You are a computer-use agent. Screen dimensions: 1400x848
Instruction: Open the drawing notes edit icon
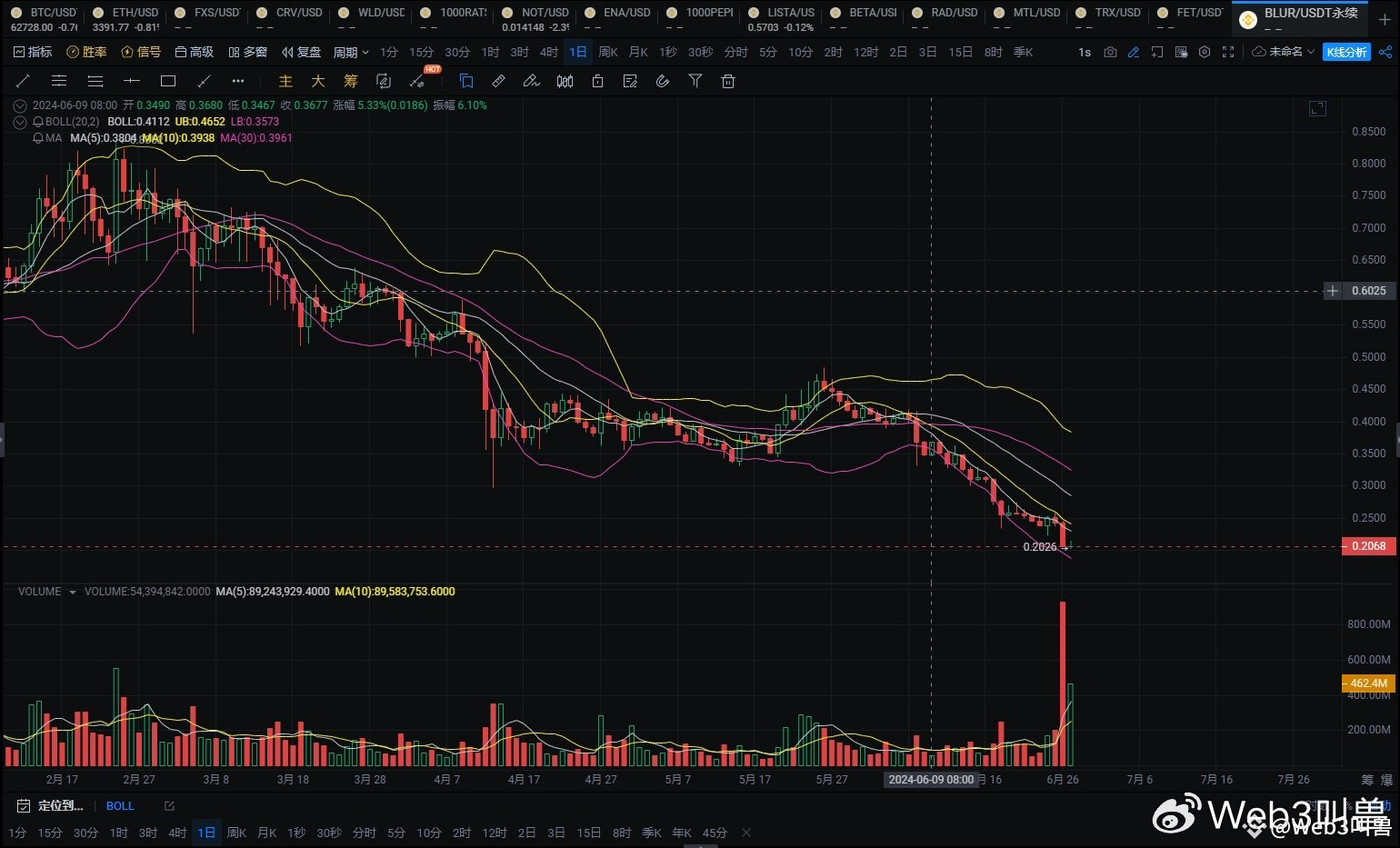click(630, 81)
